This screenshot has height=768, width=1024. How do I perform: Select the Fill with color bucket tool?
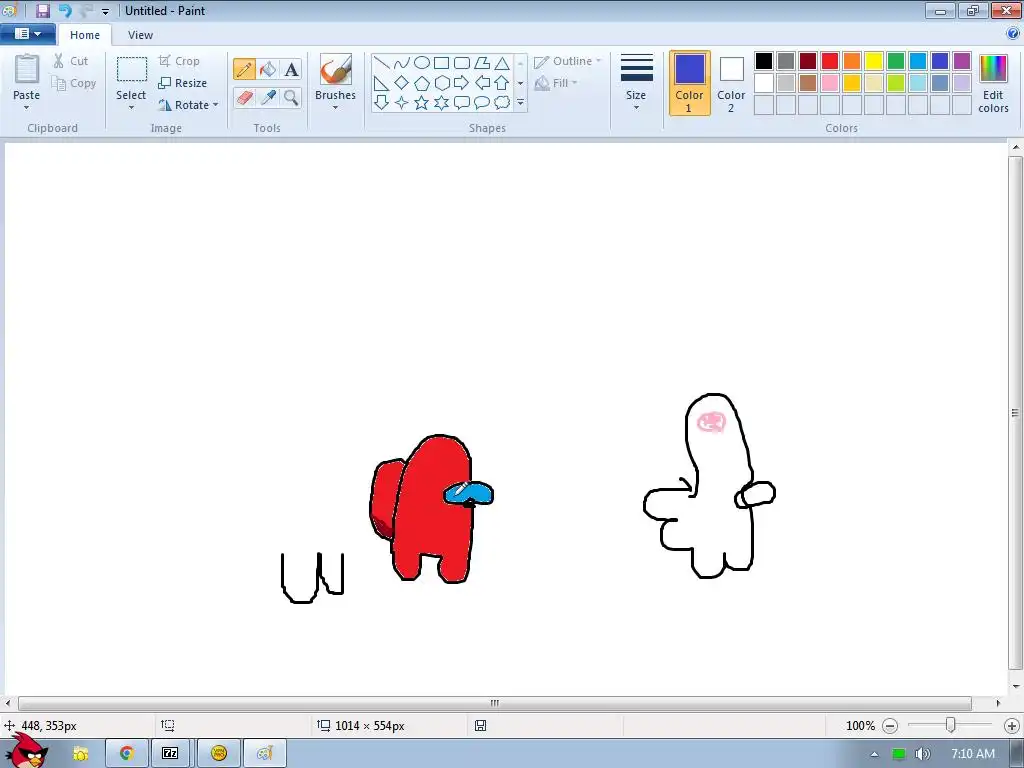[268, 69]
